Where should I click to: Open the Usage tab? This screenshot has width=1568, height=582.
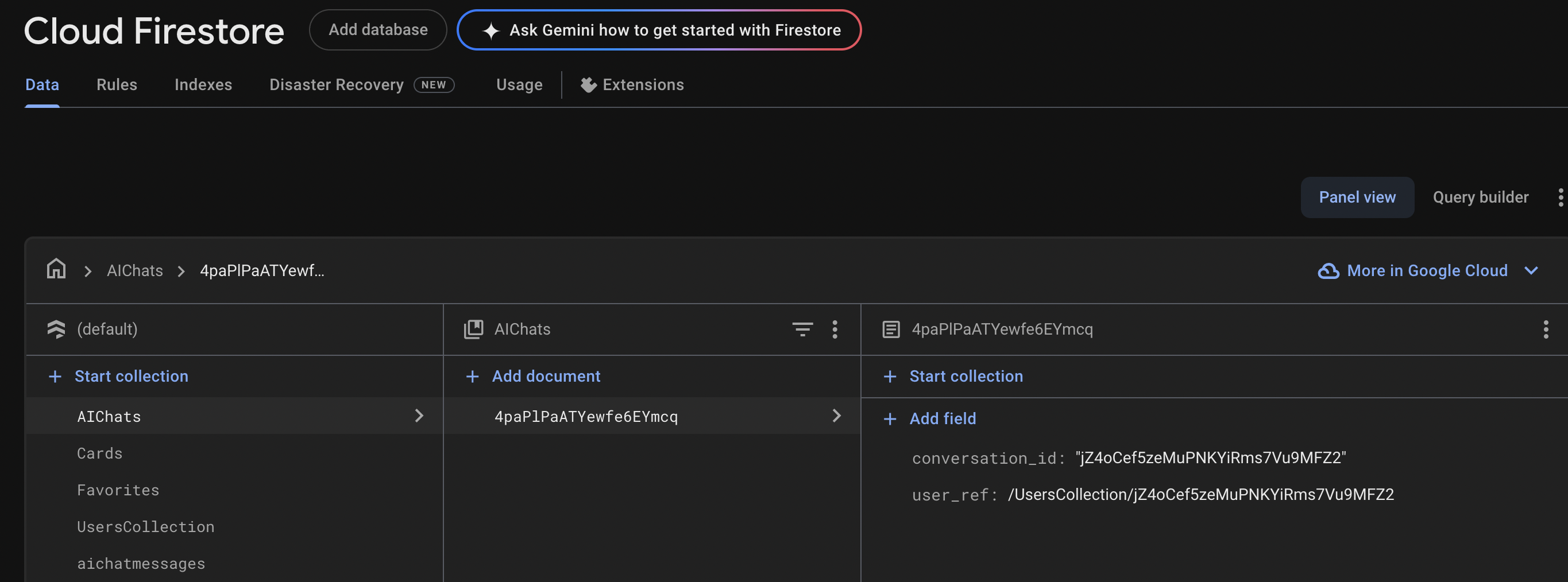coord(519,84)
